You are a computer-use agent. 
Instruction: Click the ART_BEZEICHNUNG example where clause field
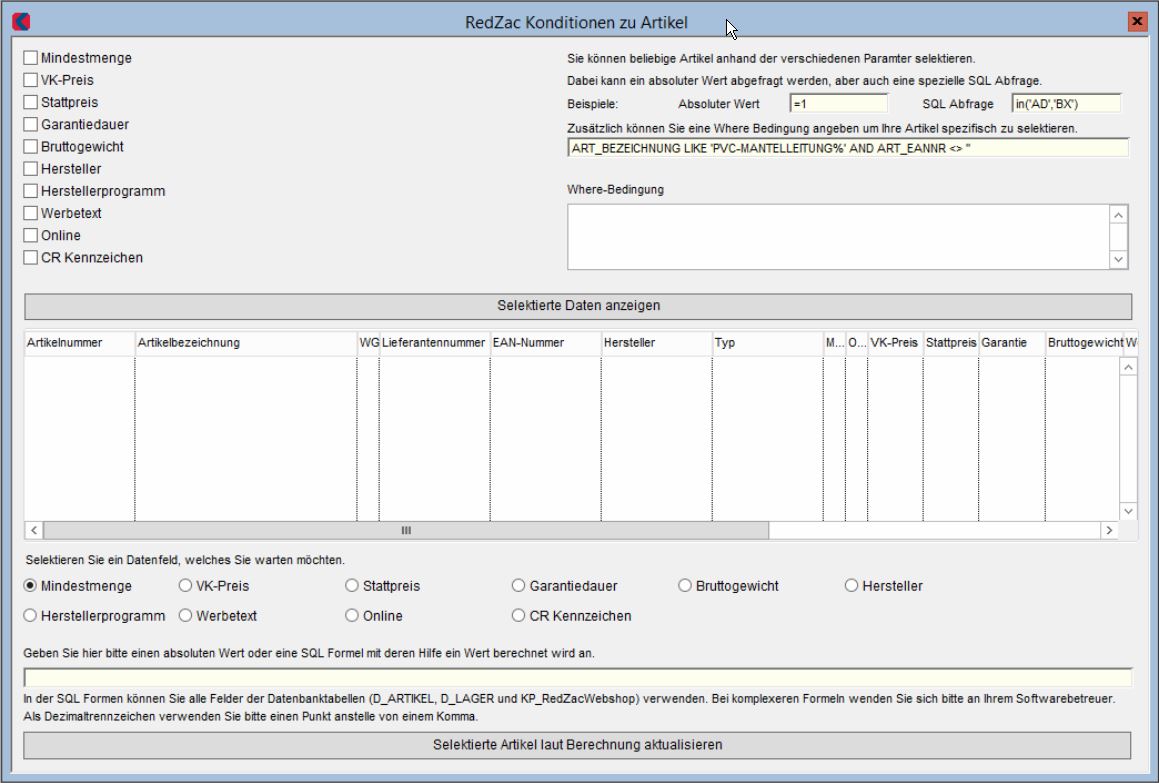pyautogui.click(x=849, y=148)
